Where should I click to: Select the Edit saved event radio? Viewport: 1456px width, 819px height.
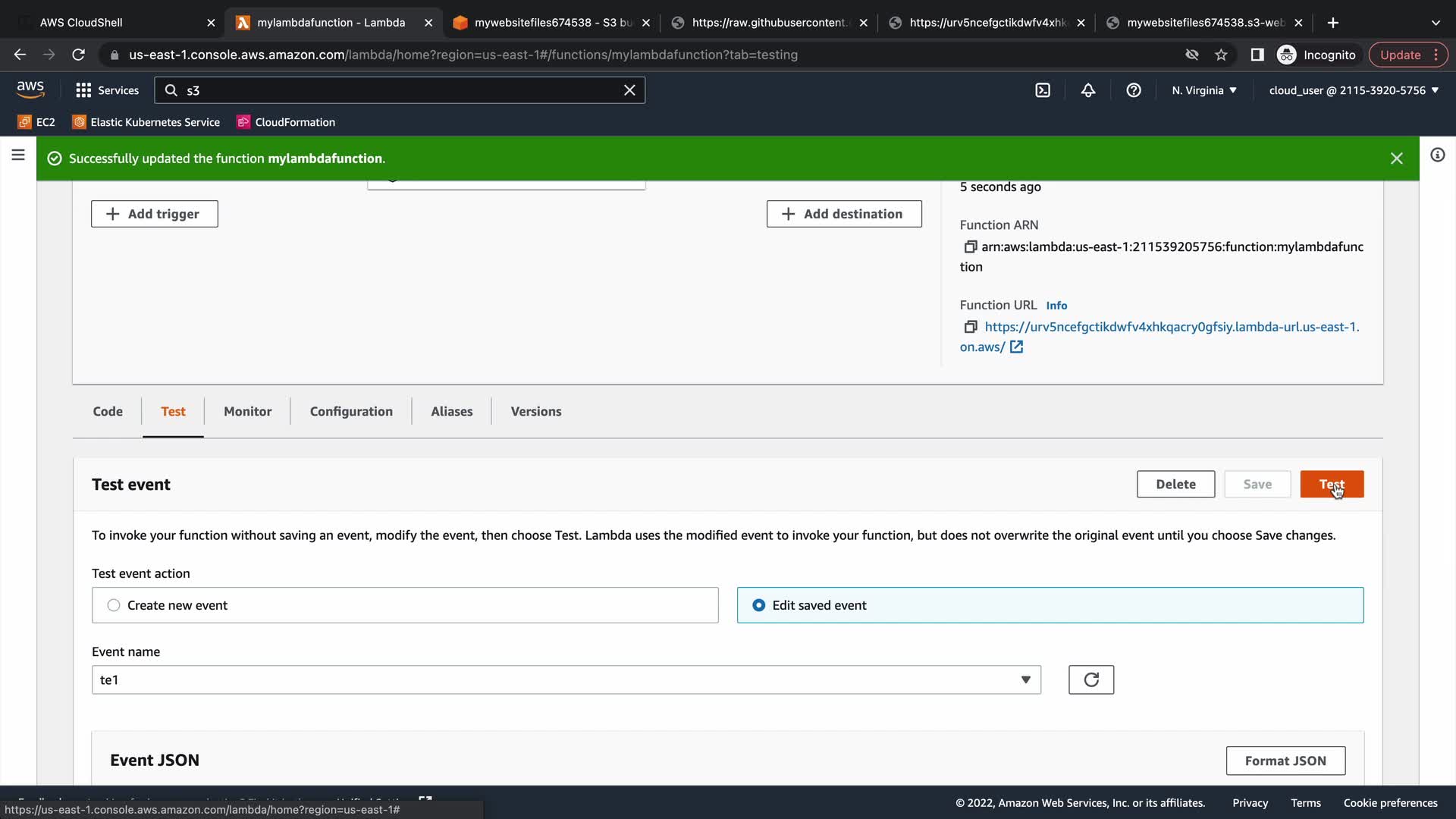(x=758, y=605)
